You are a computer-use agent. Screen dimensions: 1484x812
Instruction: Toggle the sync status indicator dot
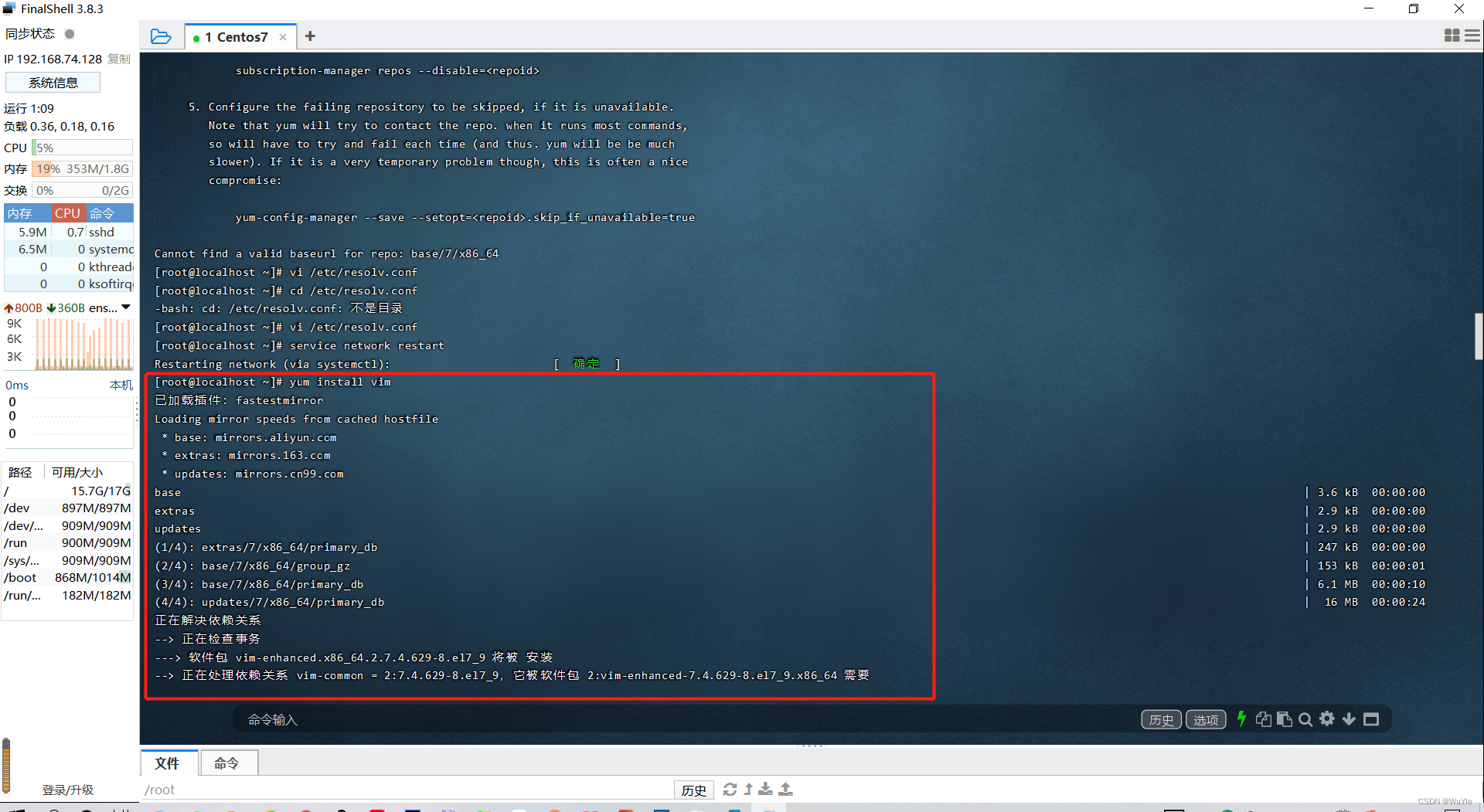point(69,33)
